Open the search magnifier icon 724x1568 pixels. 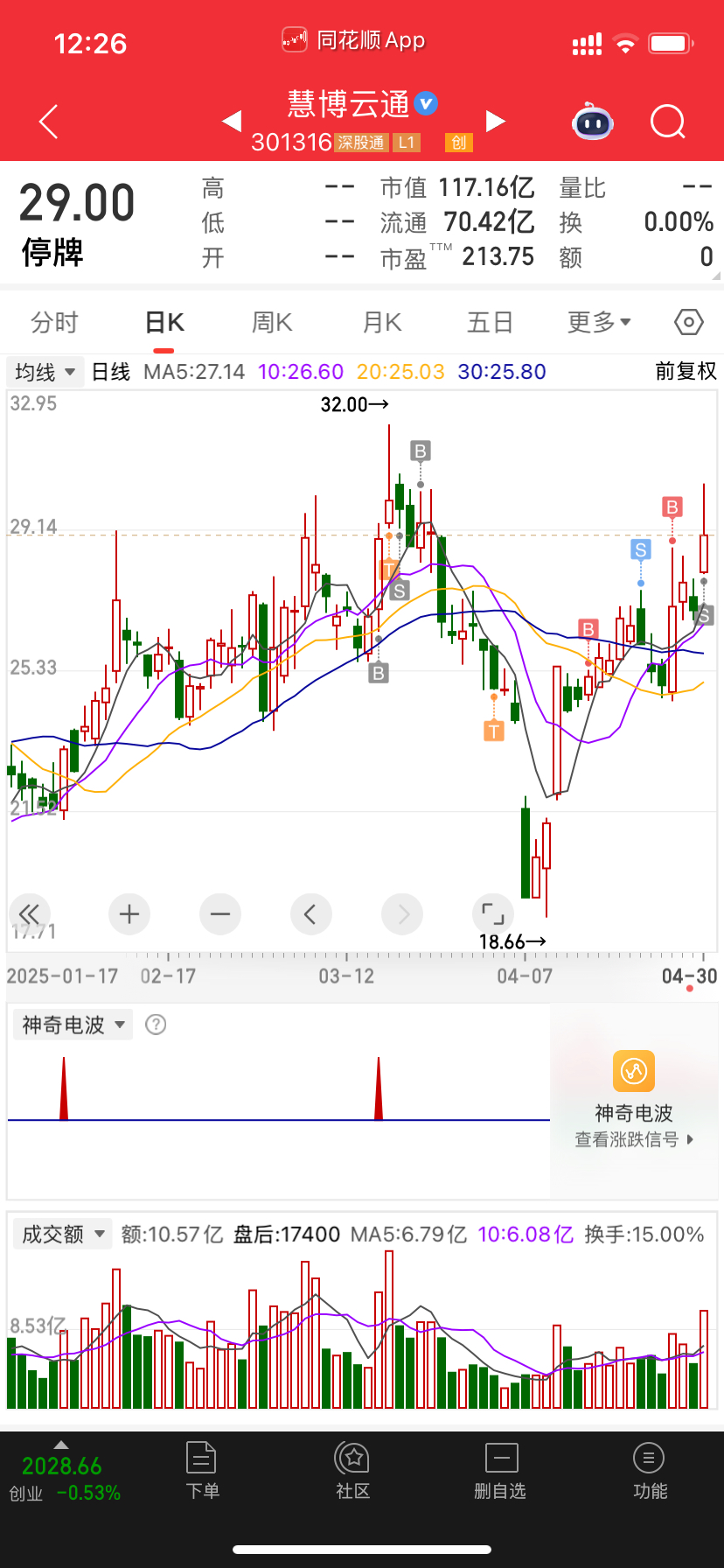tap(668, 122)
